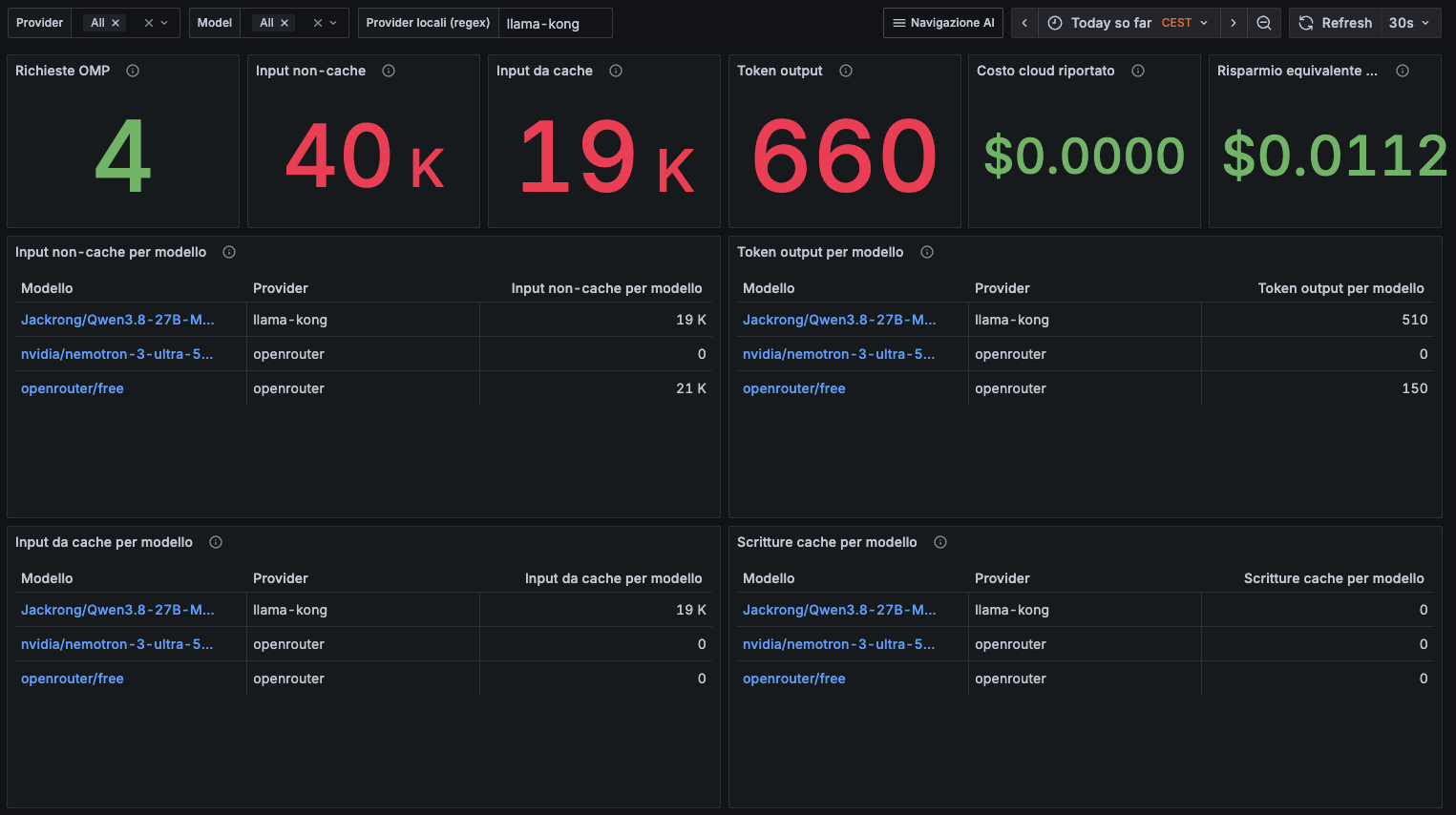Click the $0.0112 Risparmio equivalente value

(x=1335, y=157)
